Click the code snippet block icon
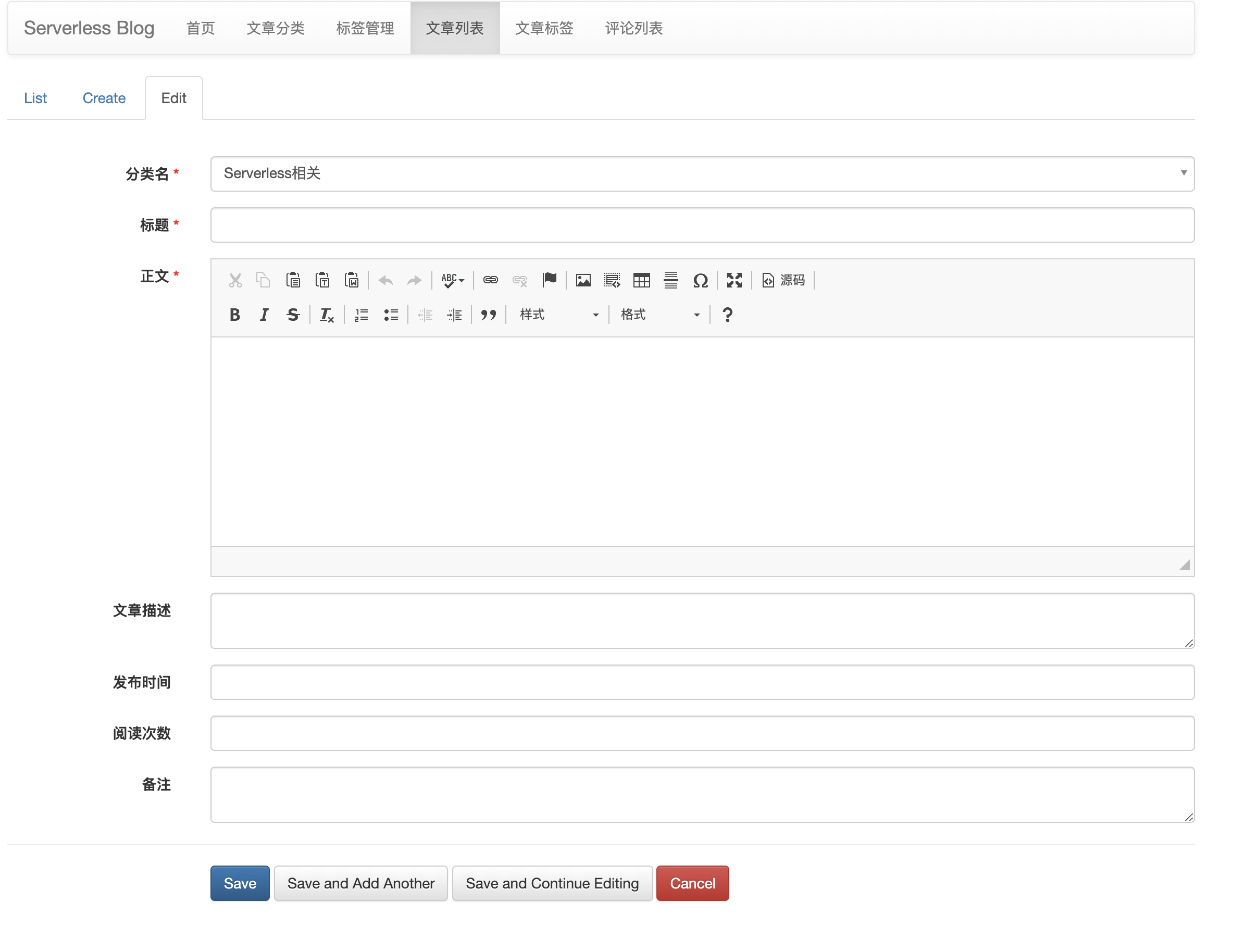The height and width of the screenshot is (952, 1245). 612,280
